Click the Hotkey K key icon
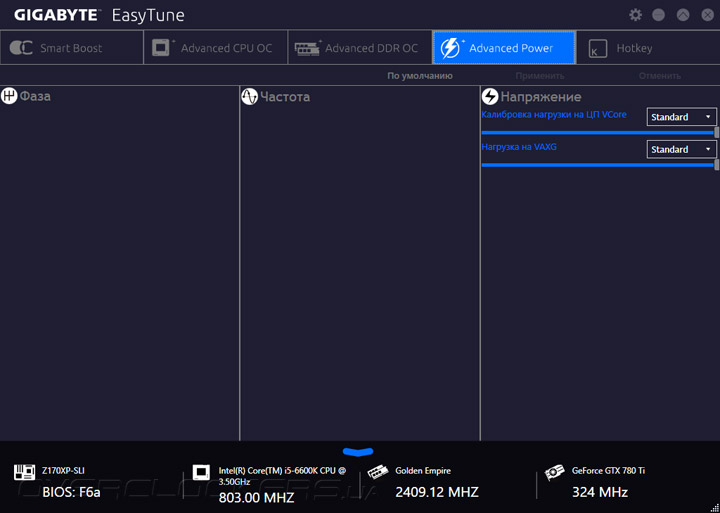The image size is (720, 513). point(597,48)
